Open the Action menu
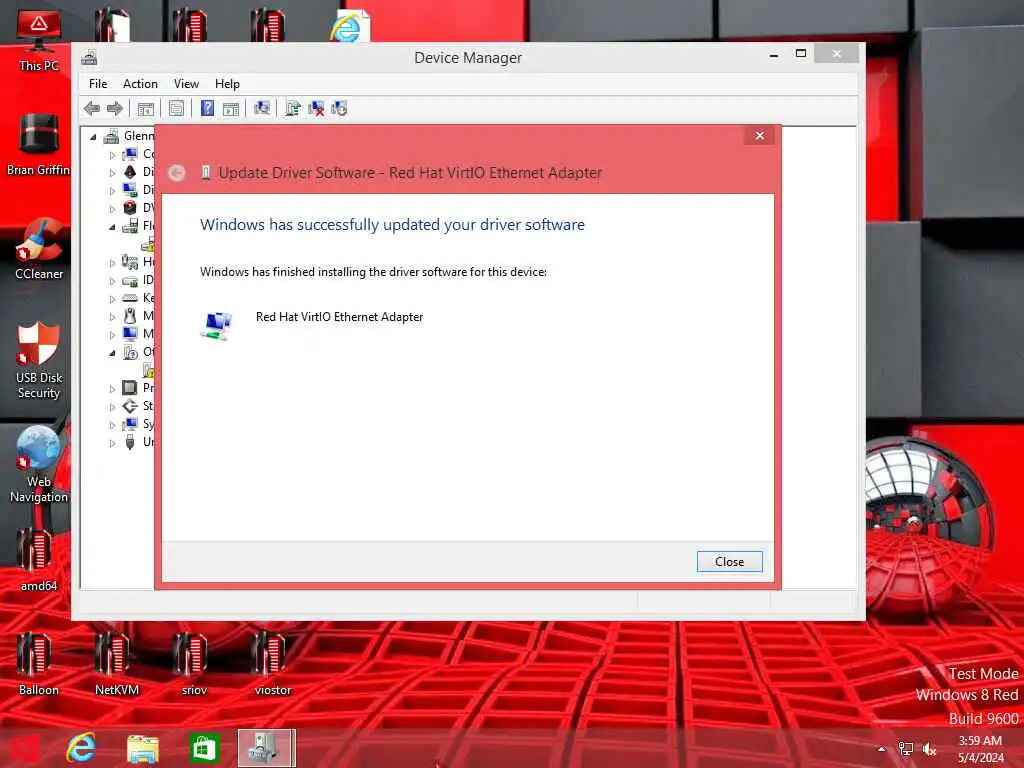Image resolution: width=1024 pixels, height=768 pixels. pyautogui.click(x=140, y=84)
